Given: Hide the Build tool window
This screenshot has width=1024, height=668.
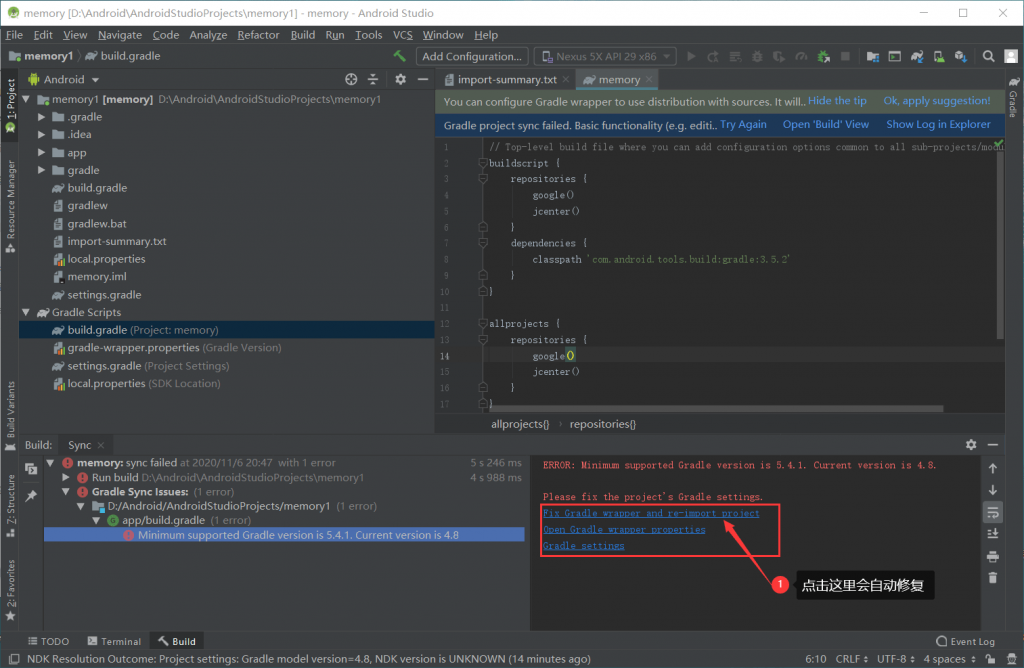Looking at the screenshot, I should coord(993,445).
